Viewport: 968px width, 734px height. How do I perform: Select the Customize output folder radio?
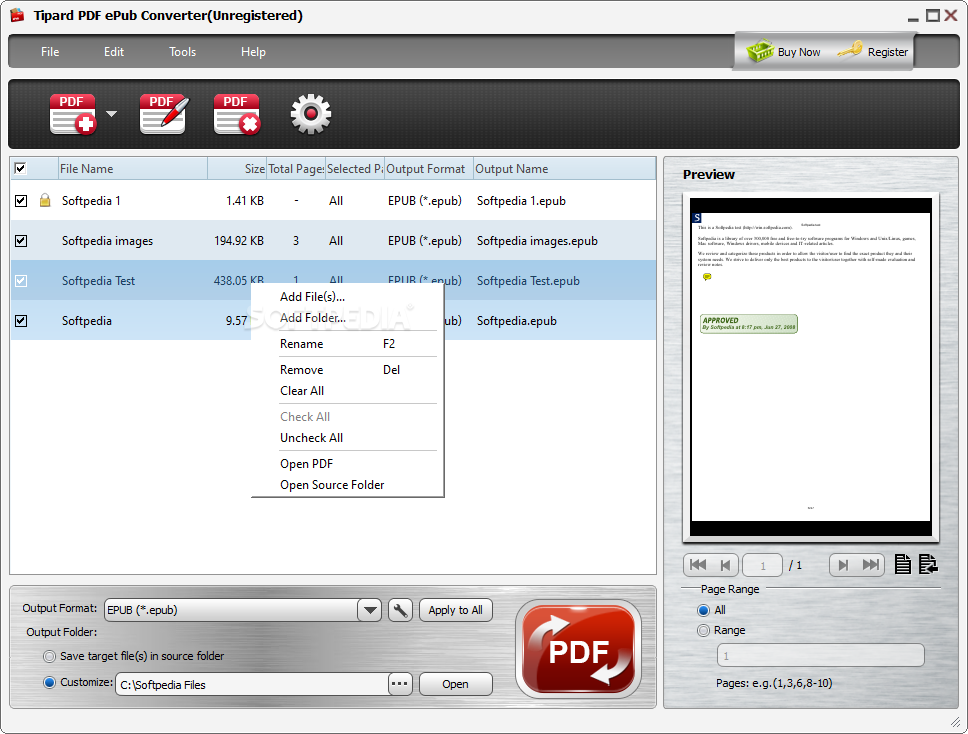49,682
